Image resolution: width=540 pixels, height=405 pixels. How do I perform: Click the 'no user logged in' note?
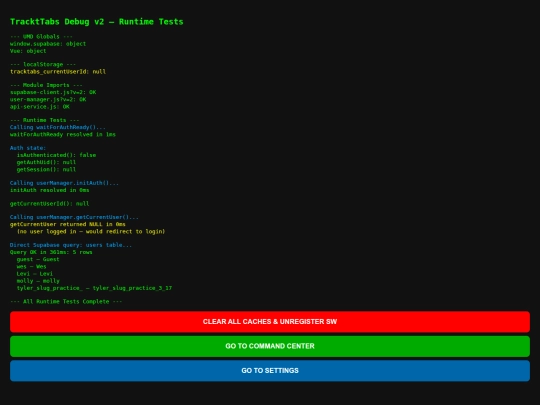(91, 232)
